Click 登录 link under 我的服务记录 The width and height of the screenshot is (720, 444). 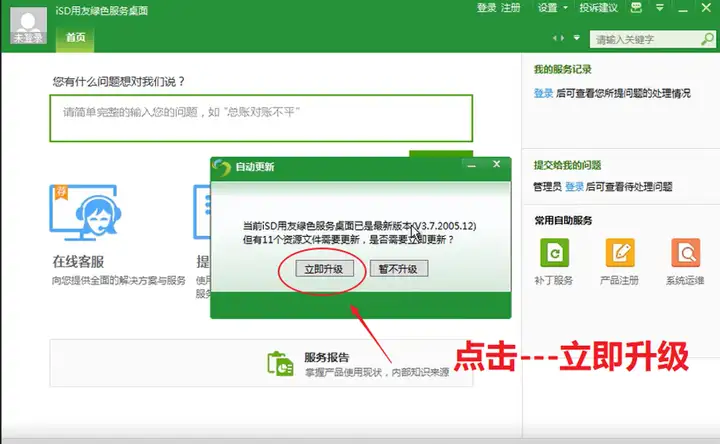(x=543, y=93)
